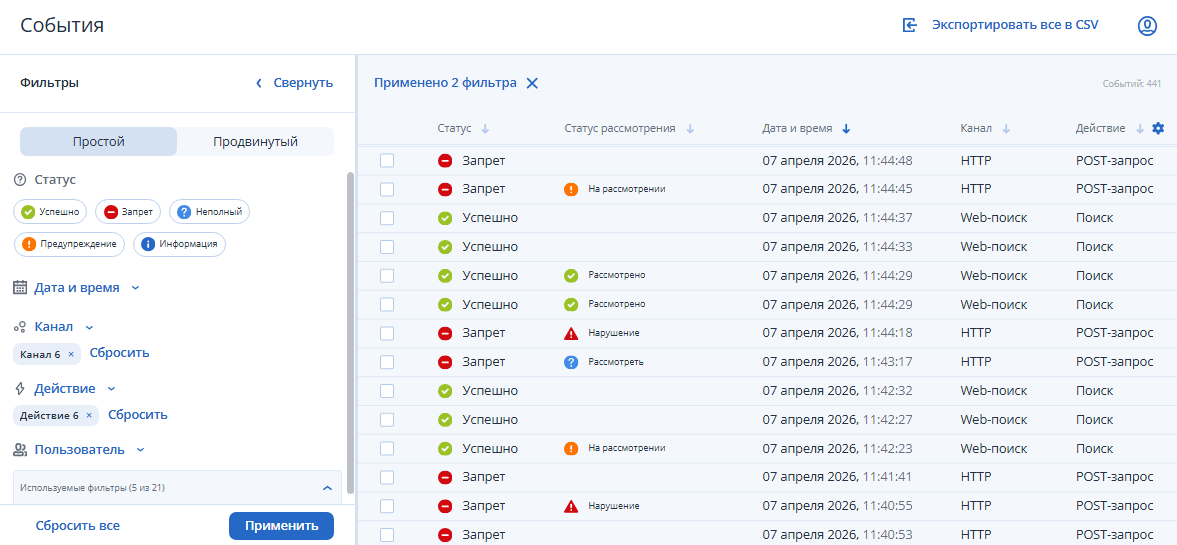Sort by Статус column arrow
This screenshot has width=1177, height=545.
(485, 129)
